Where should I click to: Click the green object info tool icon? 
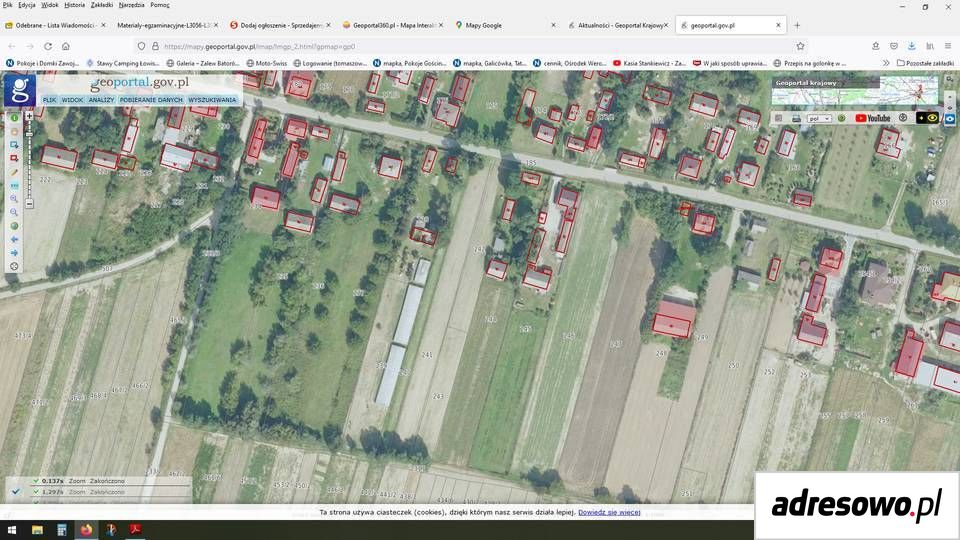(14, 118)
